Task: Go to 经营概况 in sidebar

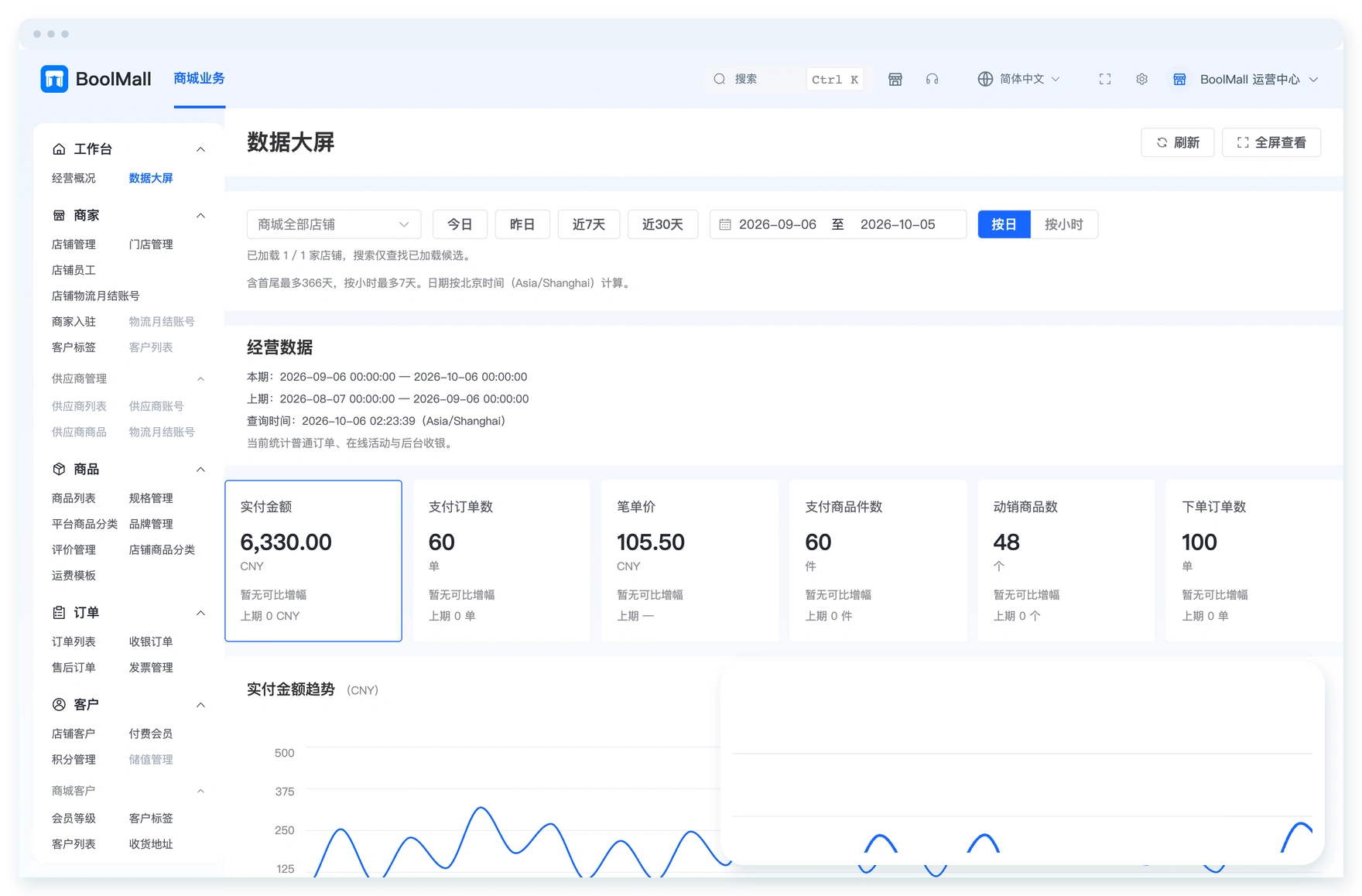Action: point(74,178)
